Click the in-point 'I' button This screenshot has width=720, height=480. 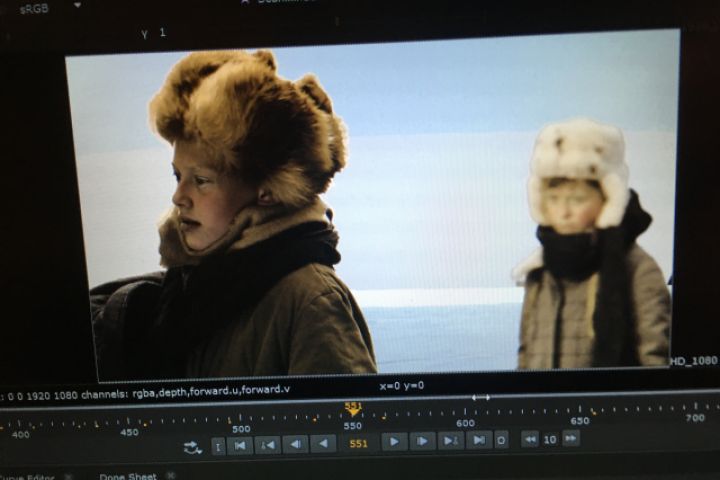pyautogui.click(x=219, y=446)
